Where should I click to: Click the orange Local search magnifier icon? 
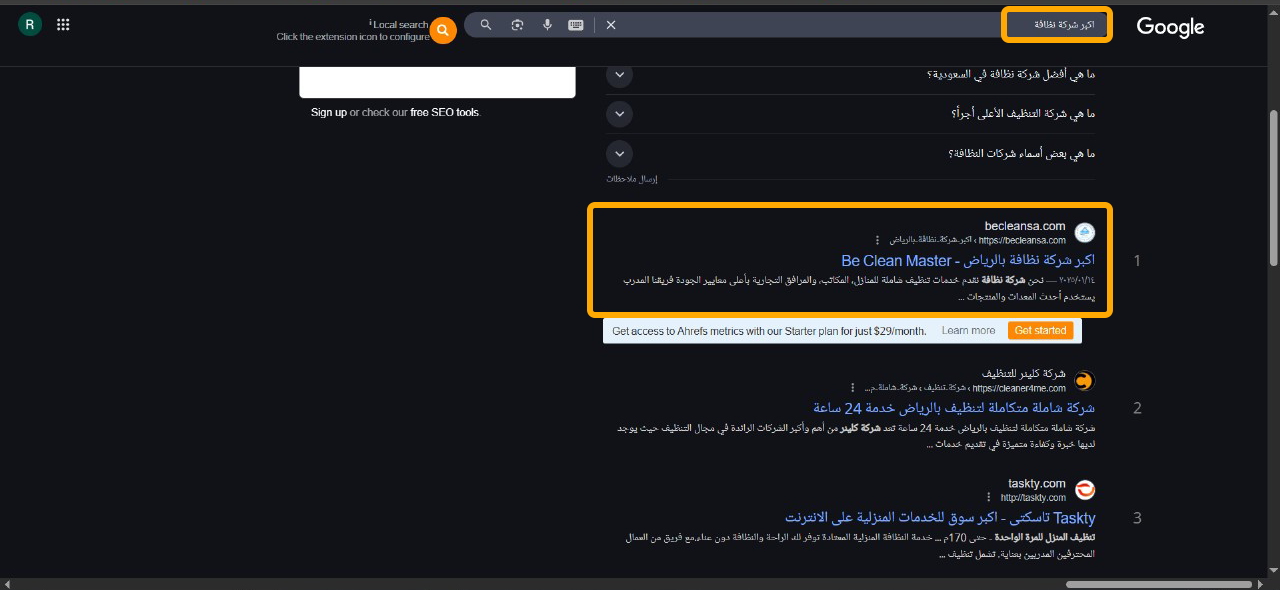pyautogui.click(x=443, y=31)
